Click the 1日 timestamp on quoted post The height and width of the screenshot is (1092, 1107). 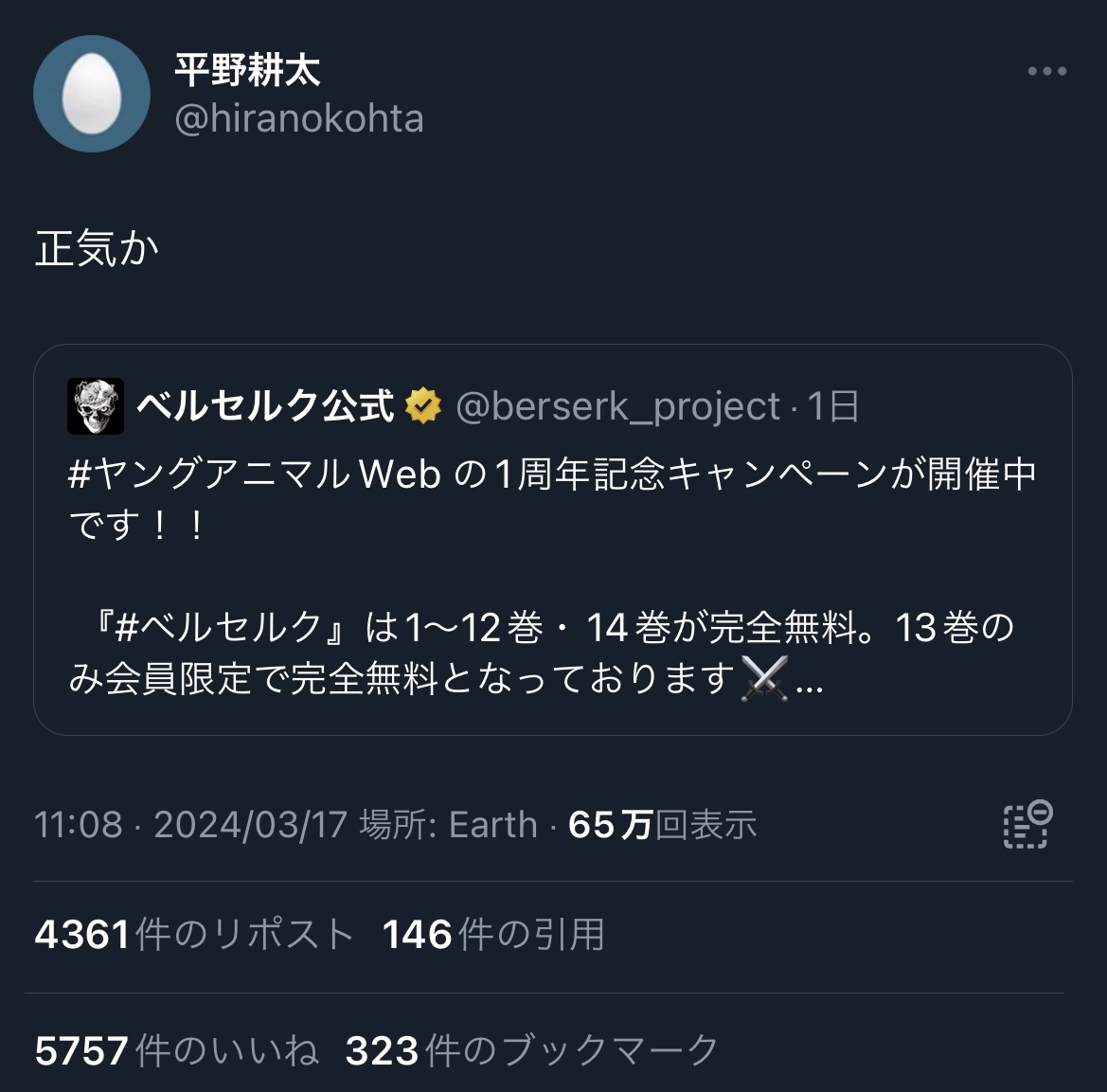tap(833, 406)
